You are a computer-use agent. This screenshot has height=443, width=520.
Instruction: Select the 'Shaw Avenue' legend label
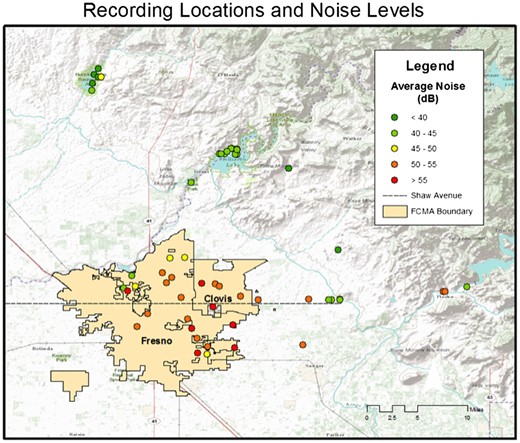coord(436,195)
